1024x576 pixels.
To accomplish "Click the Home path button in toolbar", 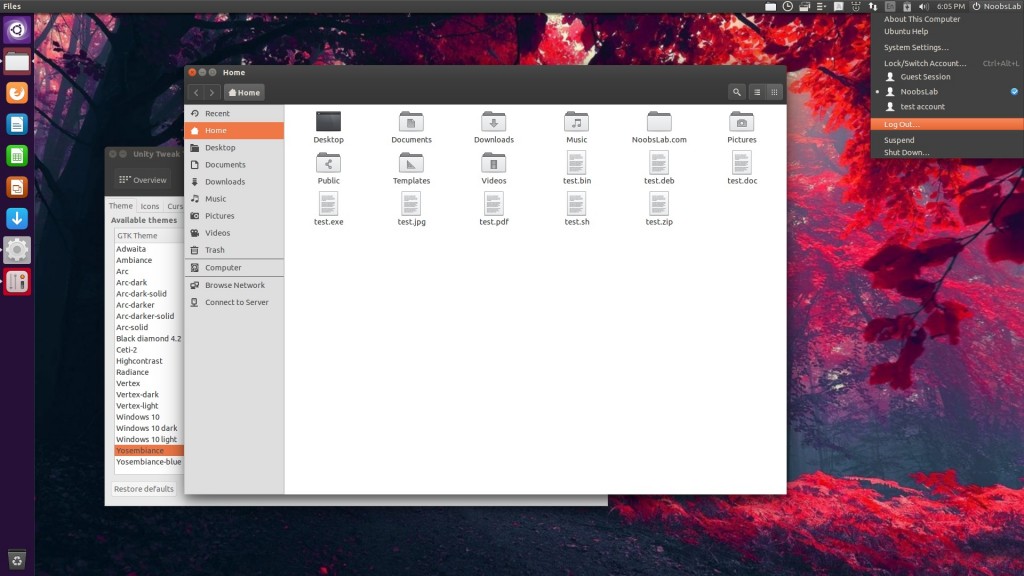I will pyautogui.click(x=244, y=93).
